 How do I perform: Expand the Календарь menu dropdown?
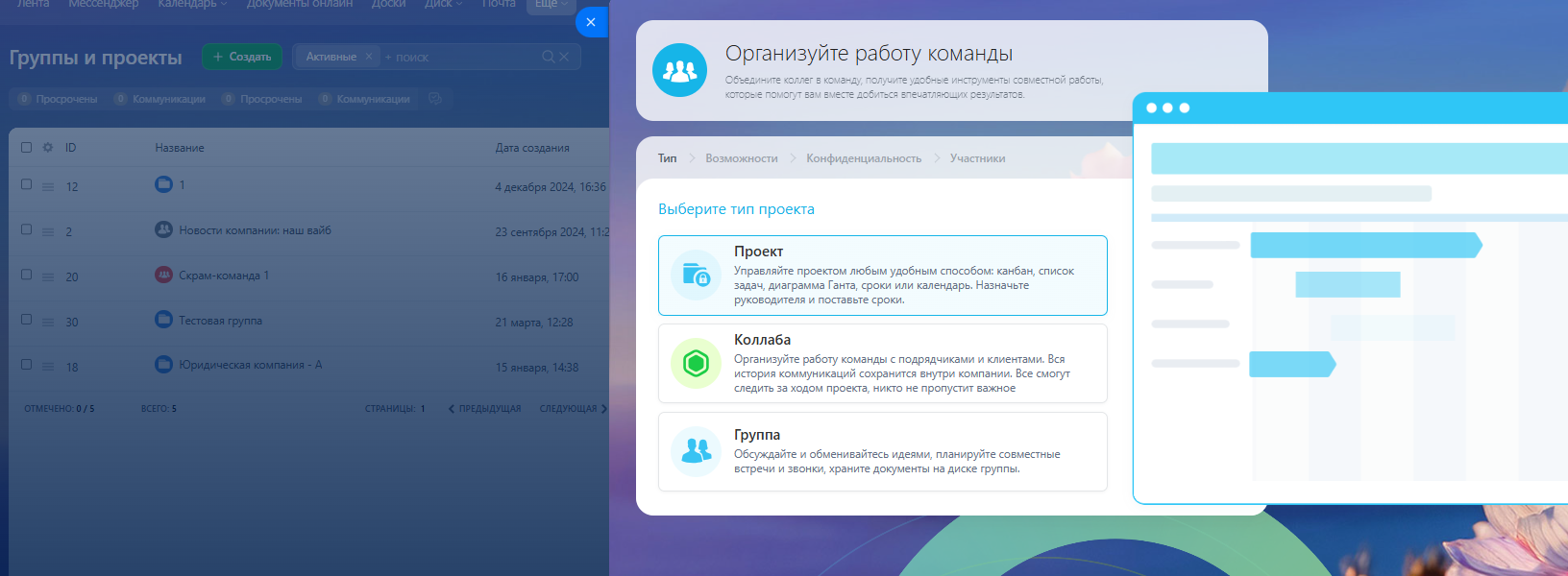(192, 4)
